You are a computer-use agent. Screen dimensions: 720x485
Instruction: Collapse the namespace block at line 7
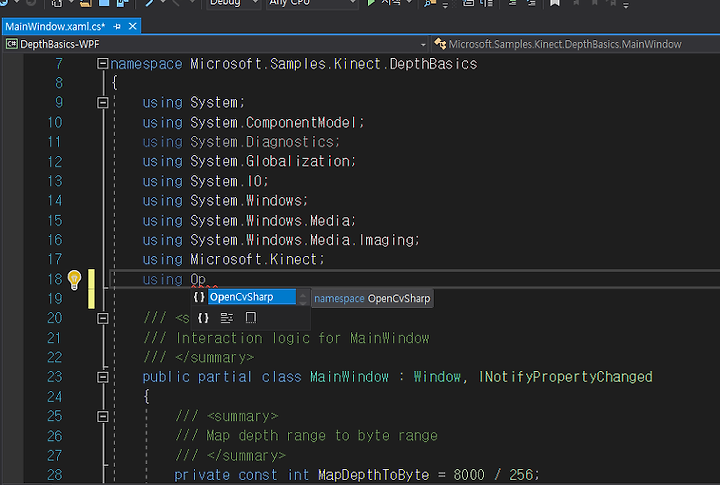[102, 64]
